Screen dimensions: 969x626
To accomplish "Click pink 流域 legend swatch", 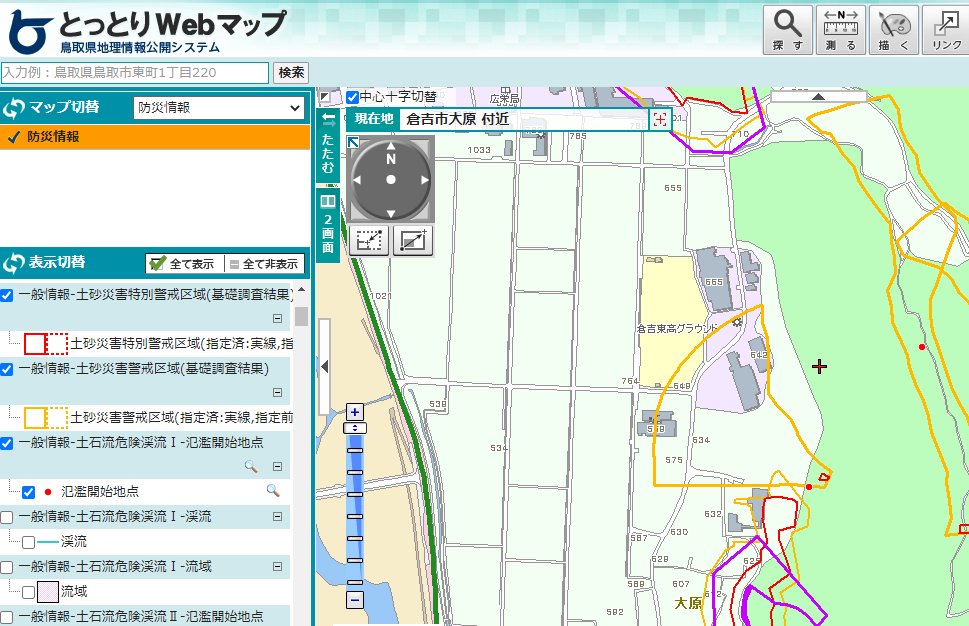I will pyautogui.click(x=48, y=592).
